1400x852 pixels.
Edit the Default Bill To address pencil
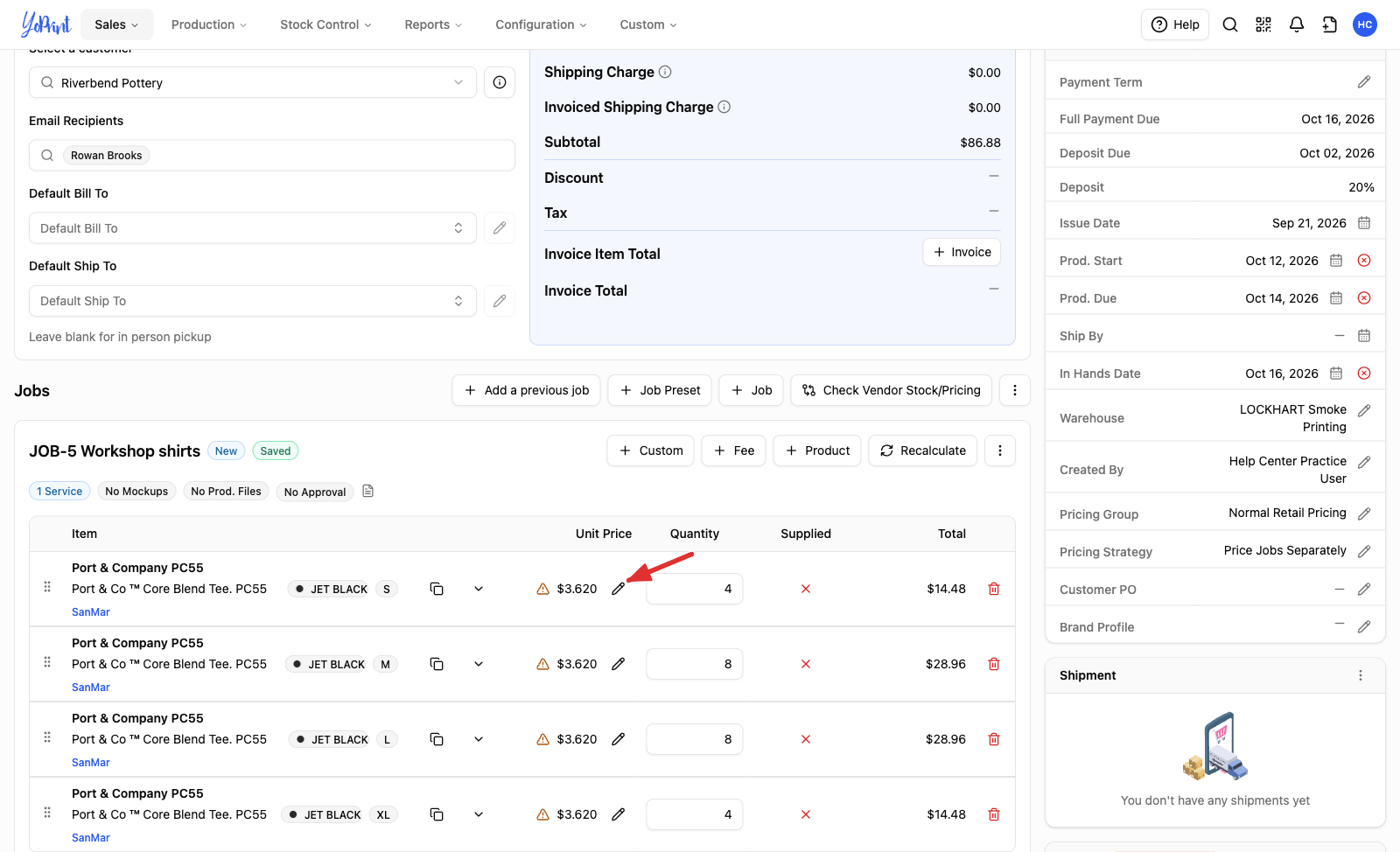coord(500,228)
